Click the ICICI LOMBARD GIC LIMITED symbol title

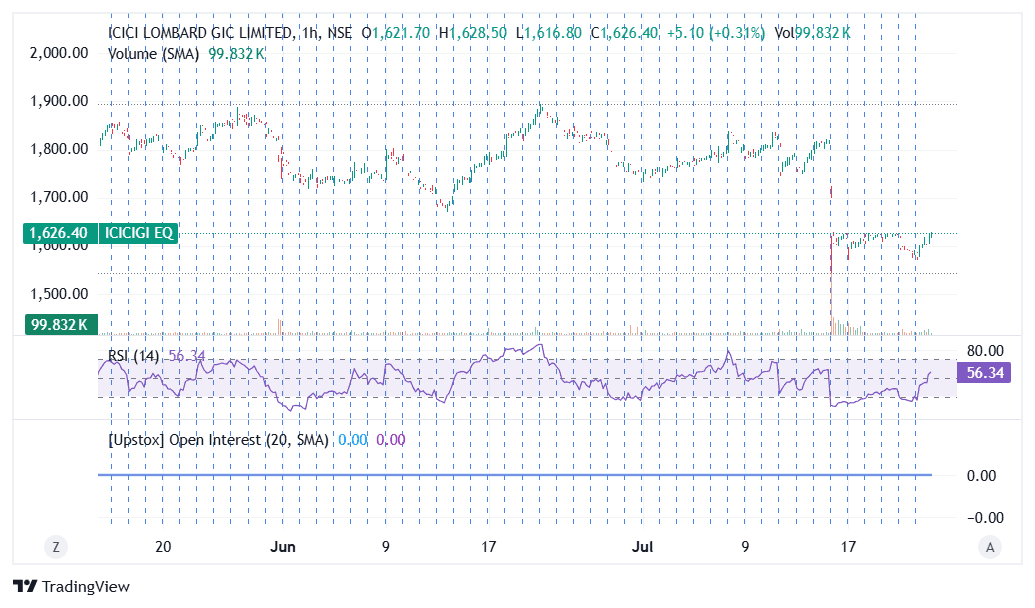201,32
